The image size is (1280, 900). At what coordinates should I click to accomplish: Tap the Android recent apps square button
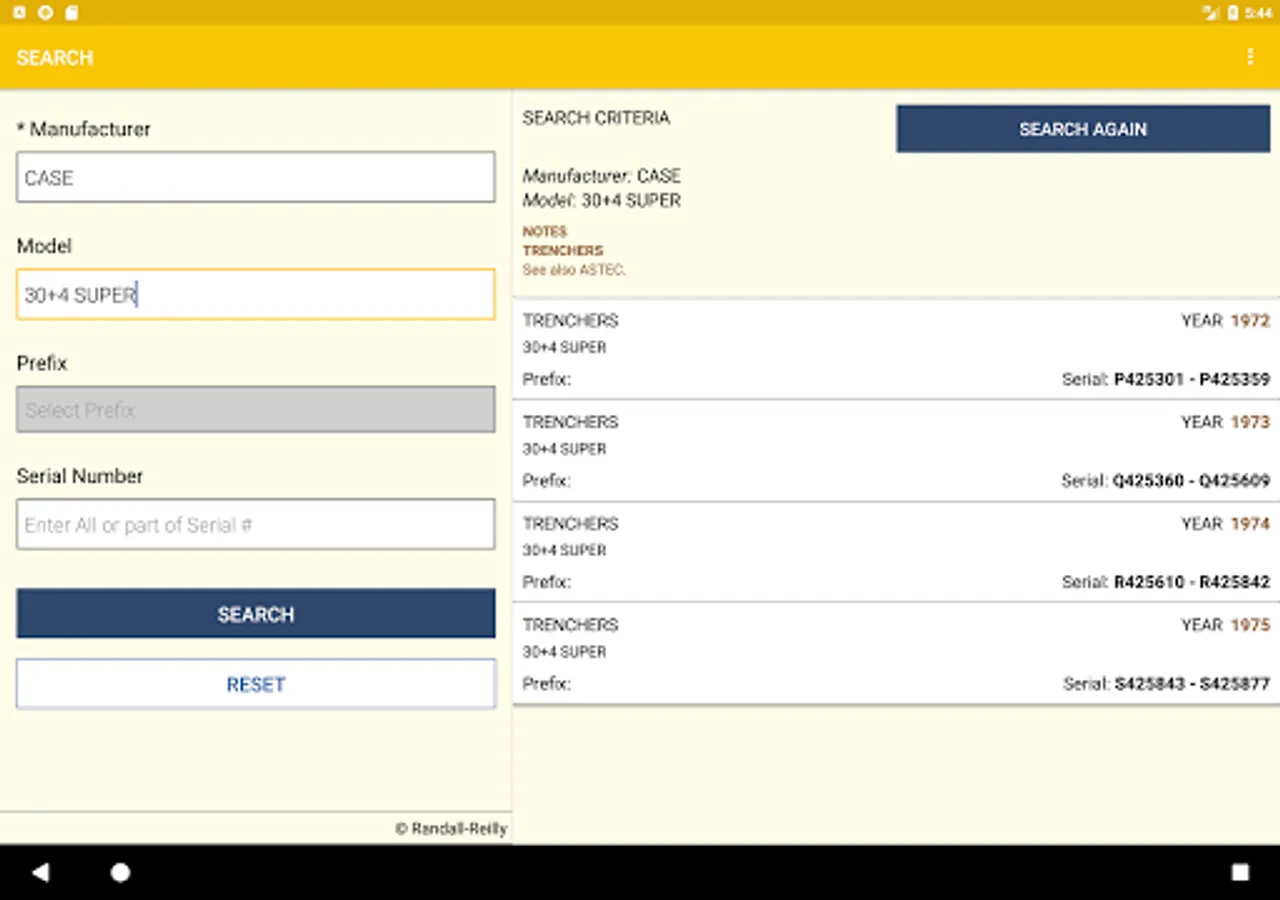(1240, 872)
